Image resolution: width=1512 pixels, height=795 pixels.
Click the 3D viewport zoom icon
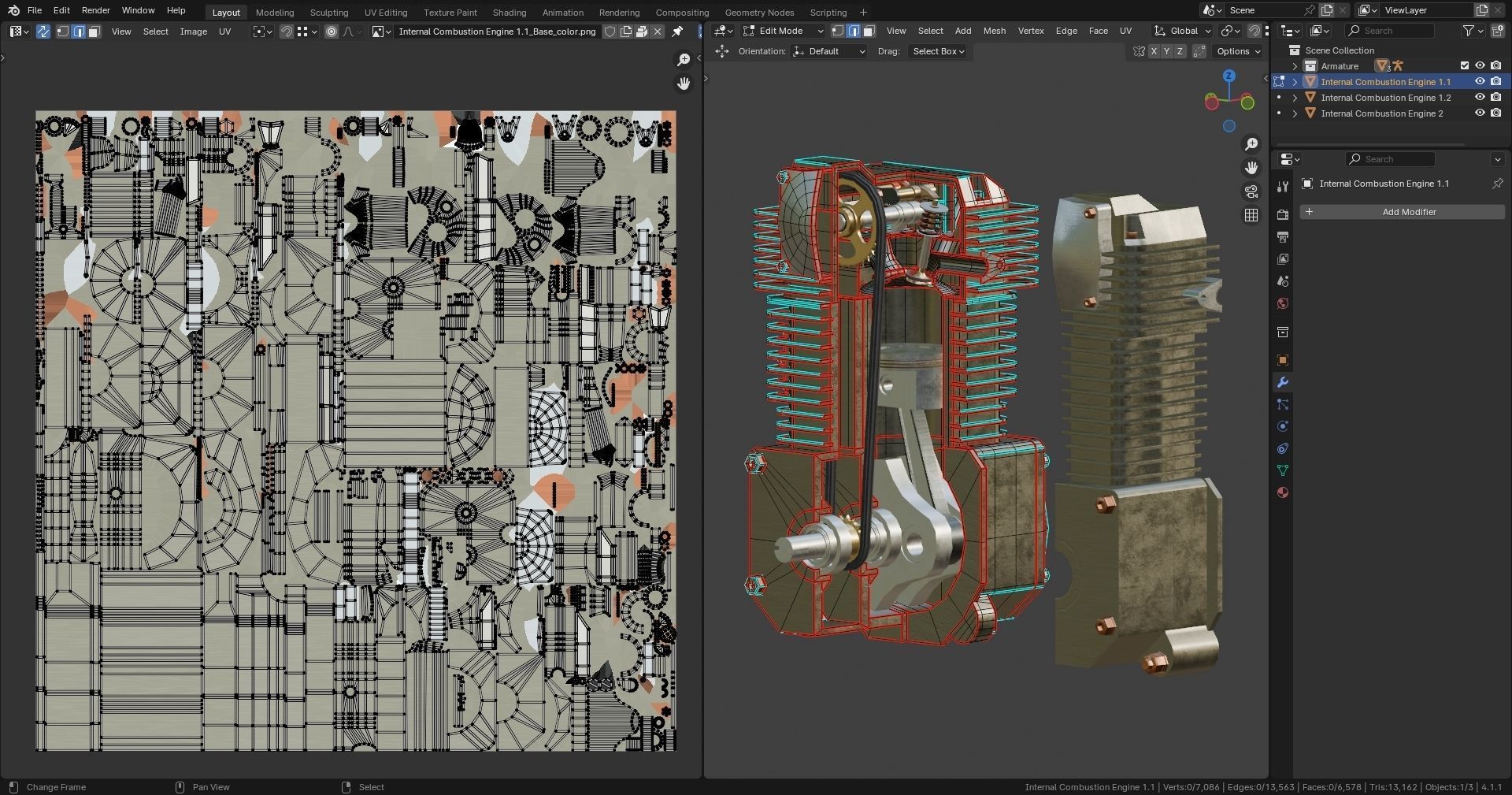click(x=1251, y=144)
